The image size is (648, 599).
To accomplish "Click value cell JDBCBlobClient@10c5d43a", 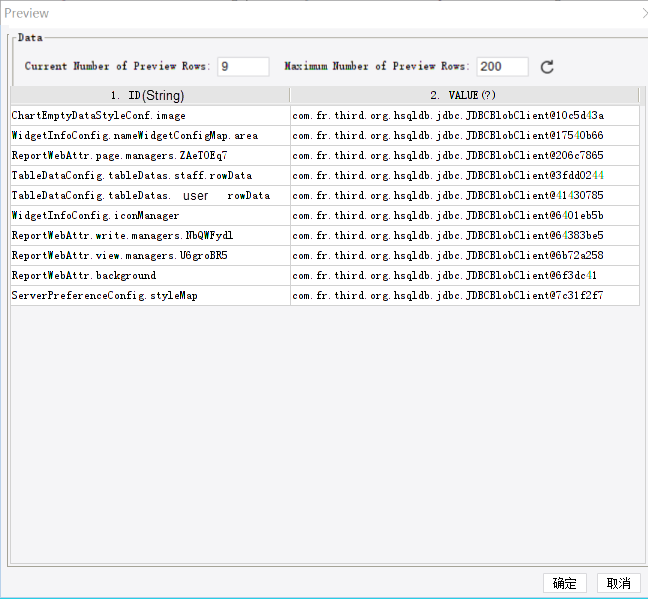I will coord(465,115).
